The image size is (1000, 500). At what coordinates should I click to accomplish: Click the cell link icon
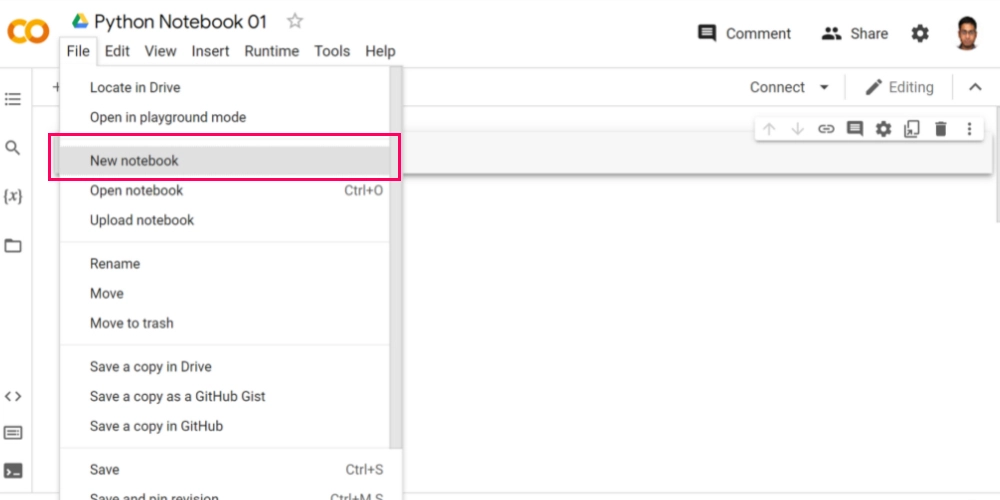coord(826,129)
